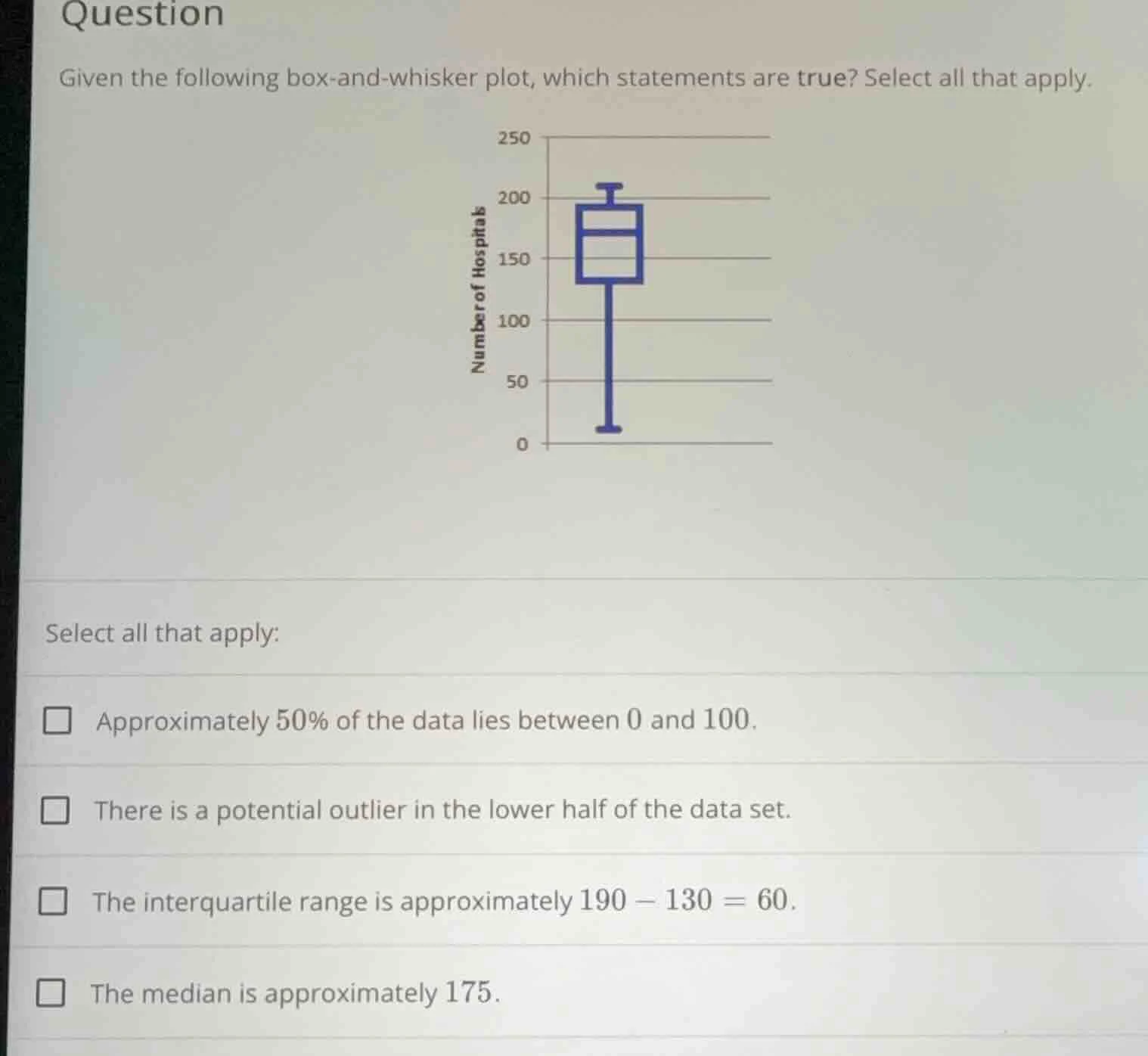The image size is (1148, 1056).
Task: Select the median statement row text
Action: point(295,993)
